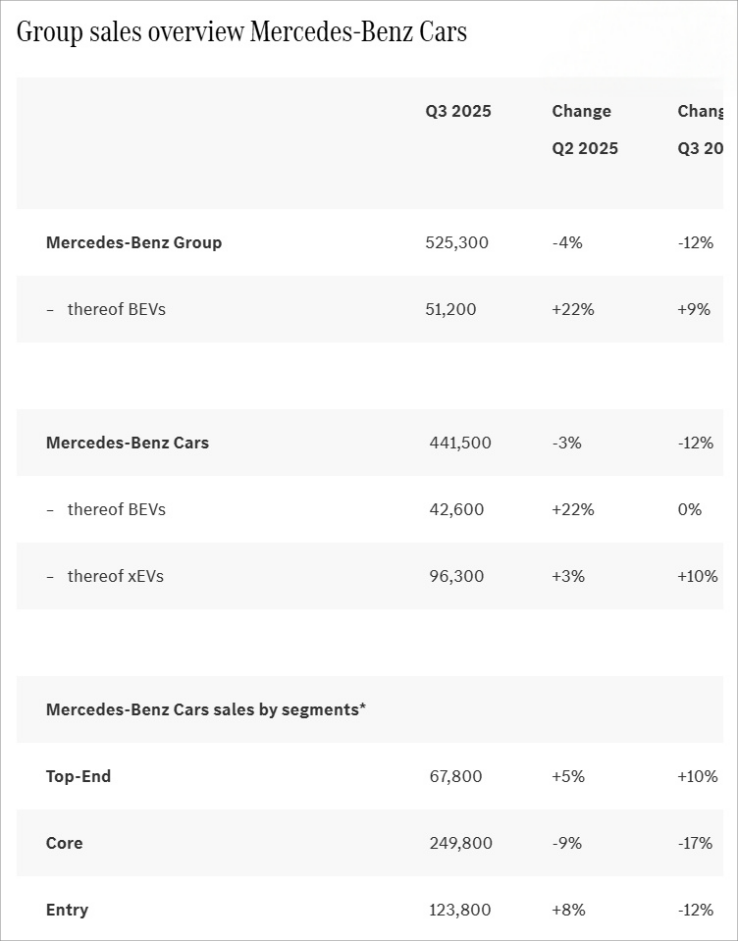Image resolution: width=738 pixels, height=941 pixels.
Task: Click the 525,300 sales figure
Action: (x=457, y=242)
